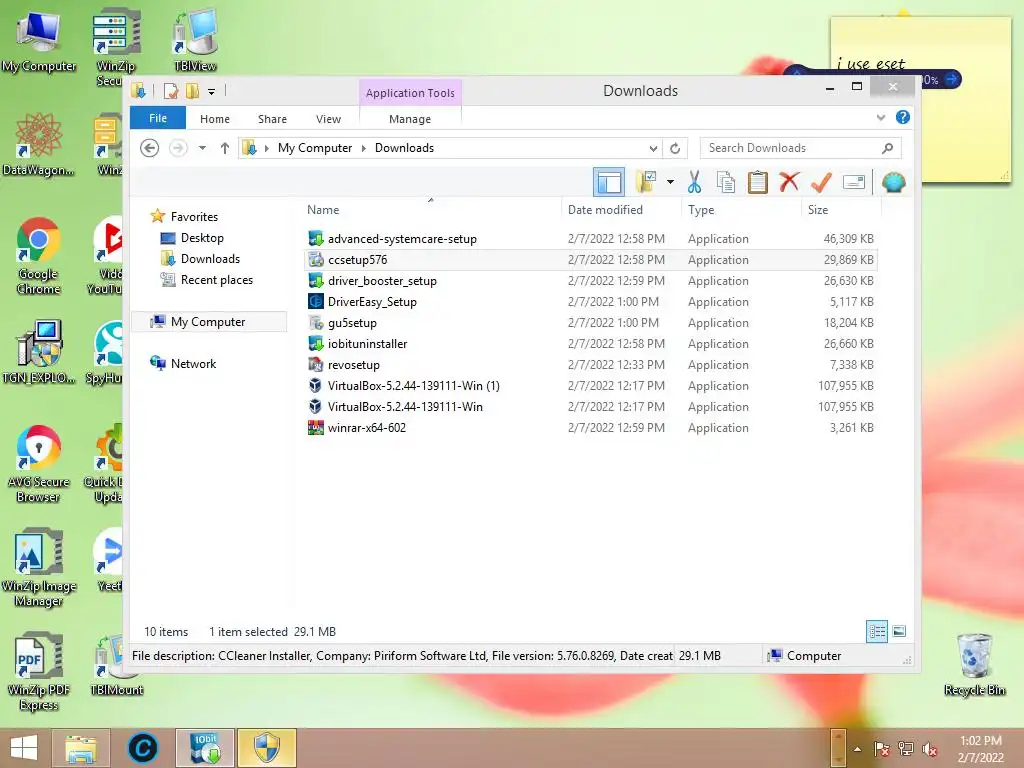Screen dimensions: 1024x768
Task: Sort by the Type column header
Action: point(741,210)
